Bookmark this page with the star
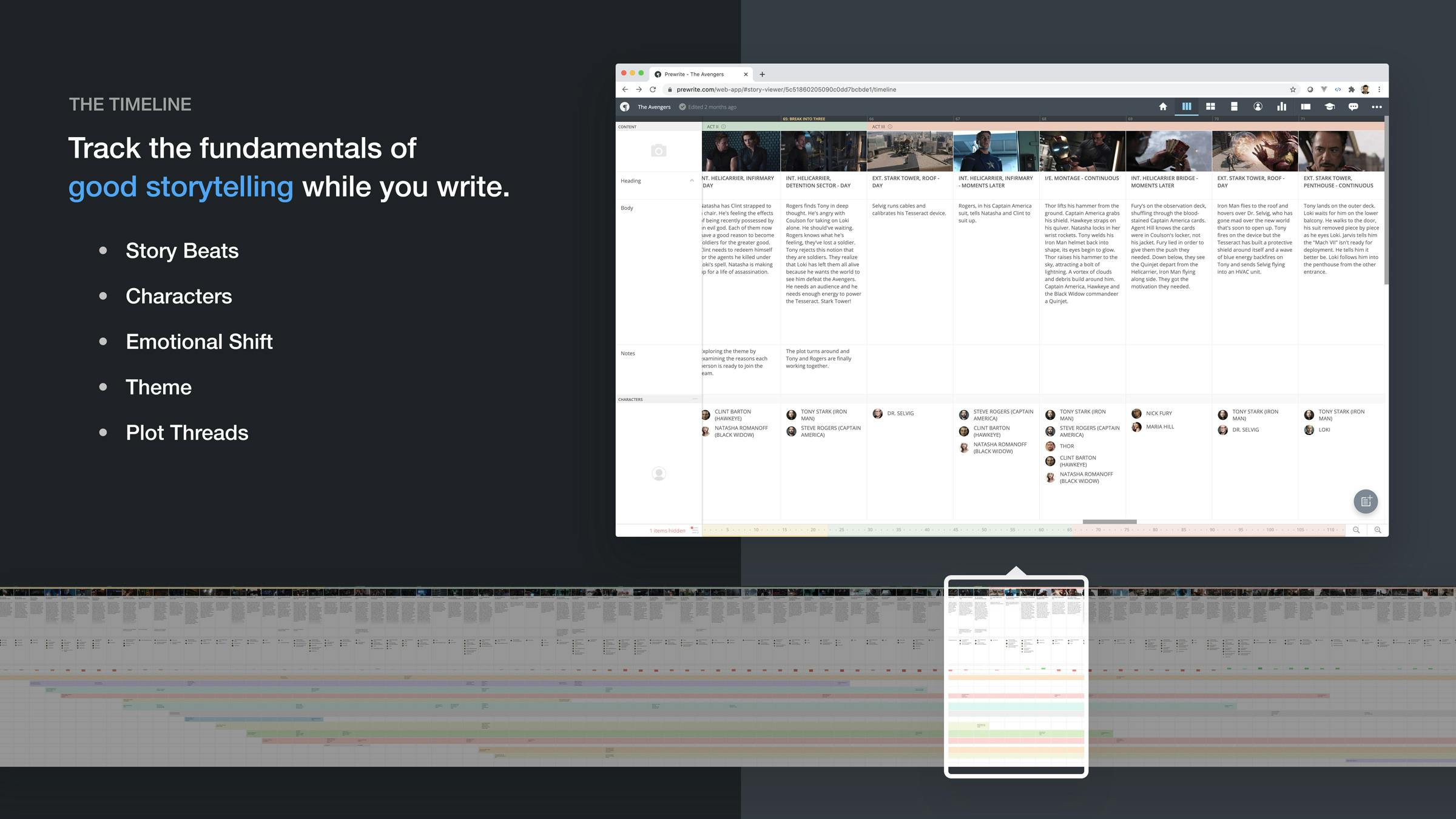 pyautogui.click(x=1293, y=89)
